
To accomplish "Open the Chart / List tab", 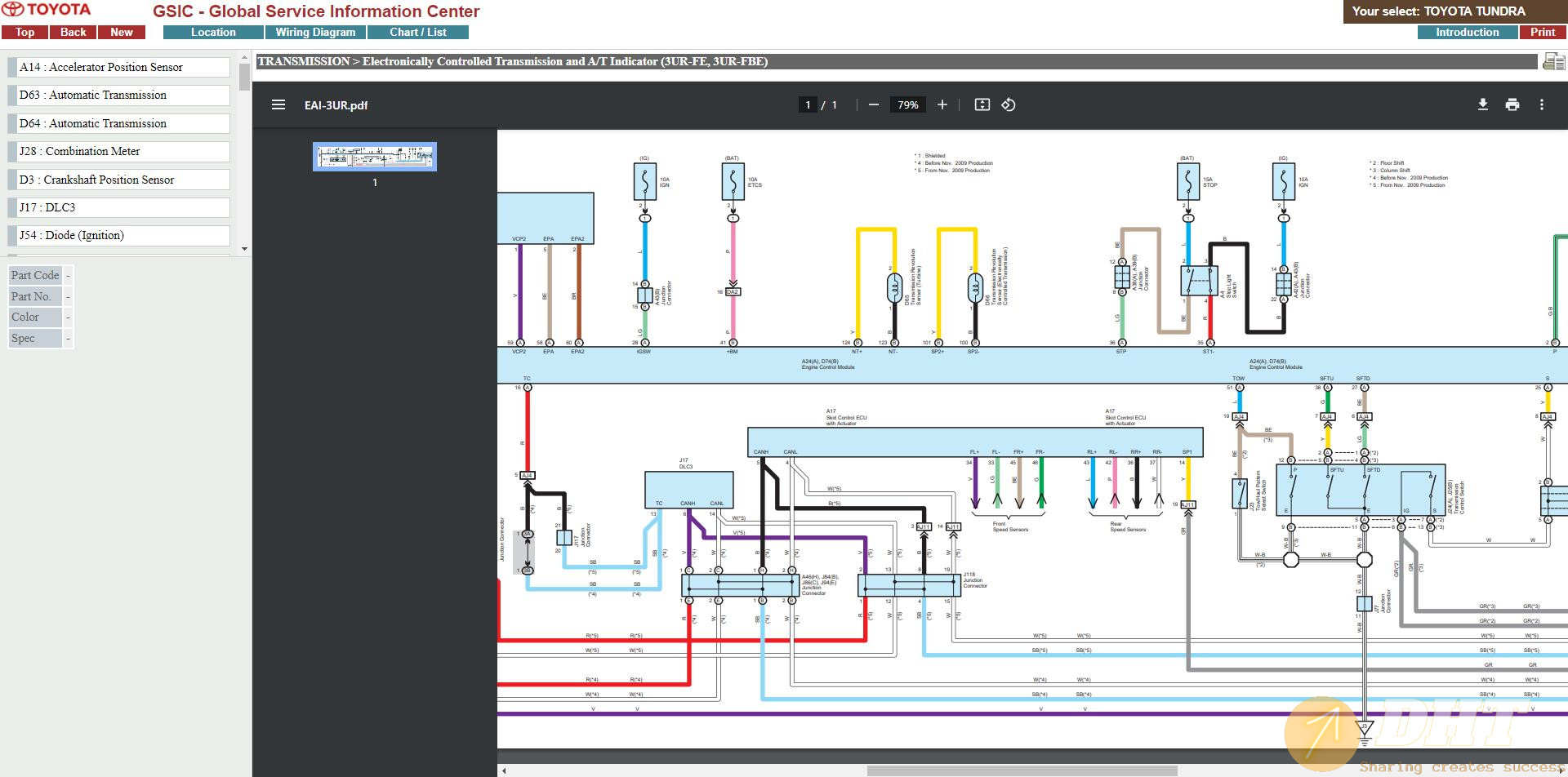I will 417,33.
